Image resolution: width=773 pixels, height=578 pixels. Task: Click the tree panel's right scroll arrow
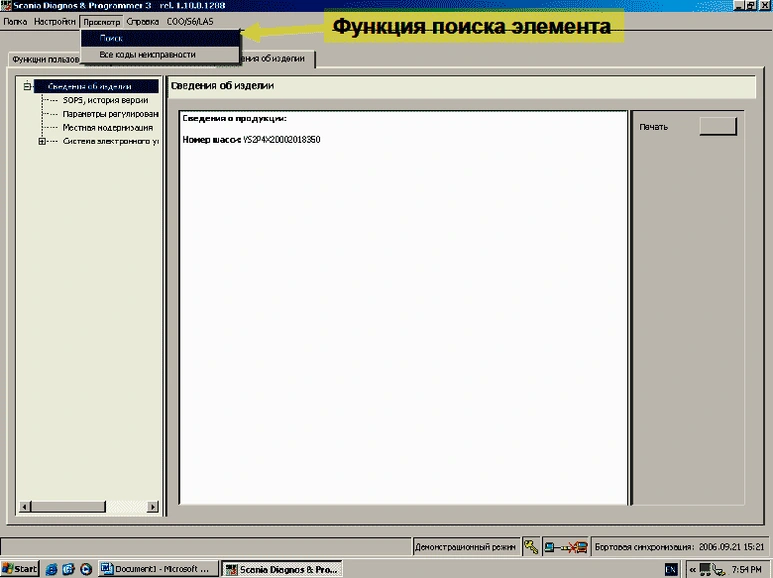tap(154, 506)
